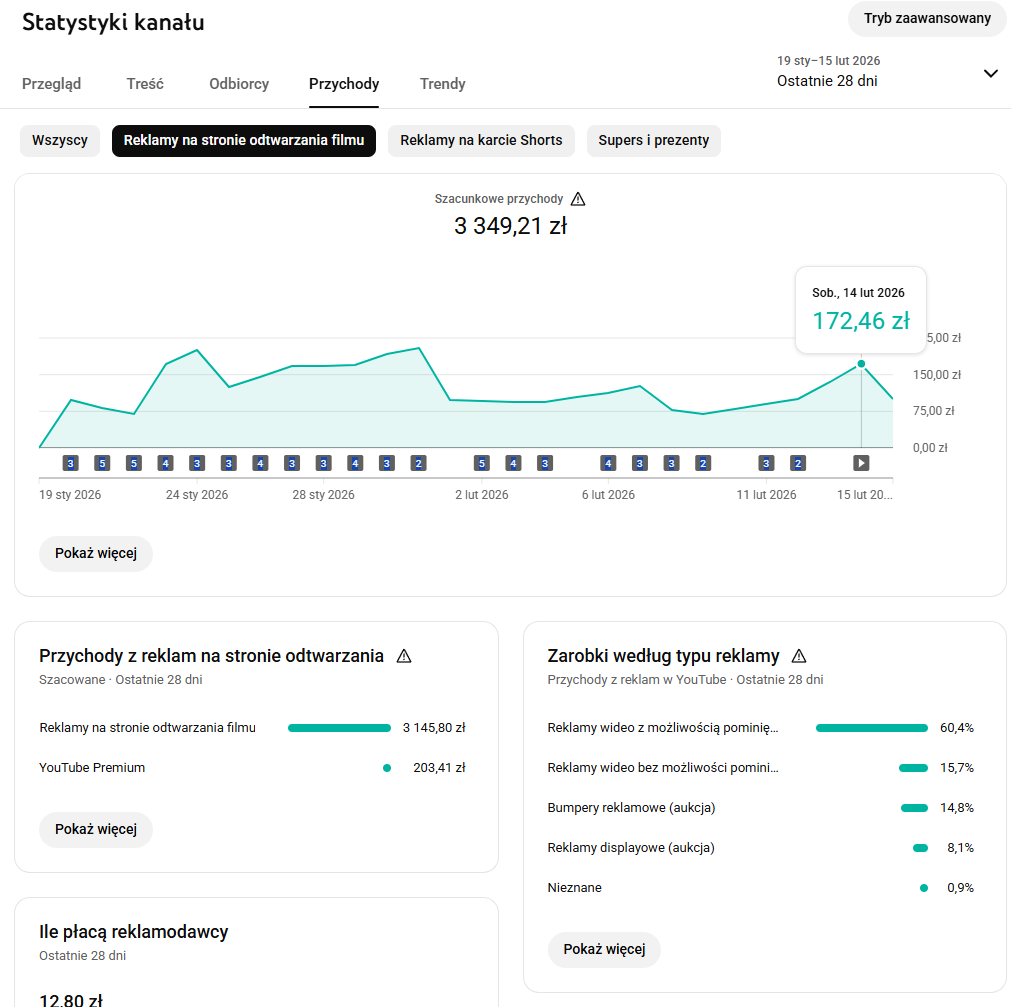Expand Pokaż więcej in the ad type card

[x=604, y=949]
